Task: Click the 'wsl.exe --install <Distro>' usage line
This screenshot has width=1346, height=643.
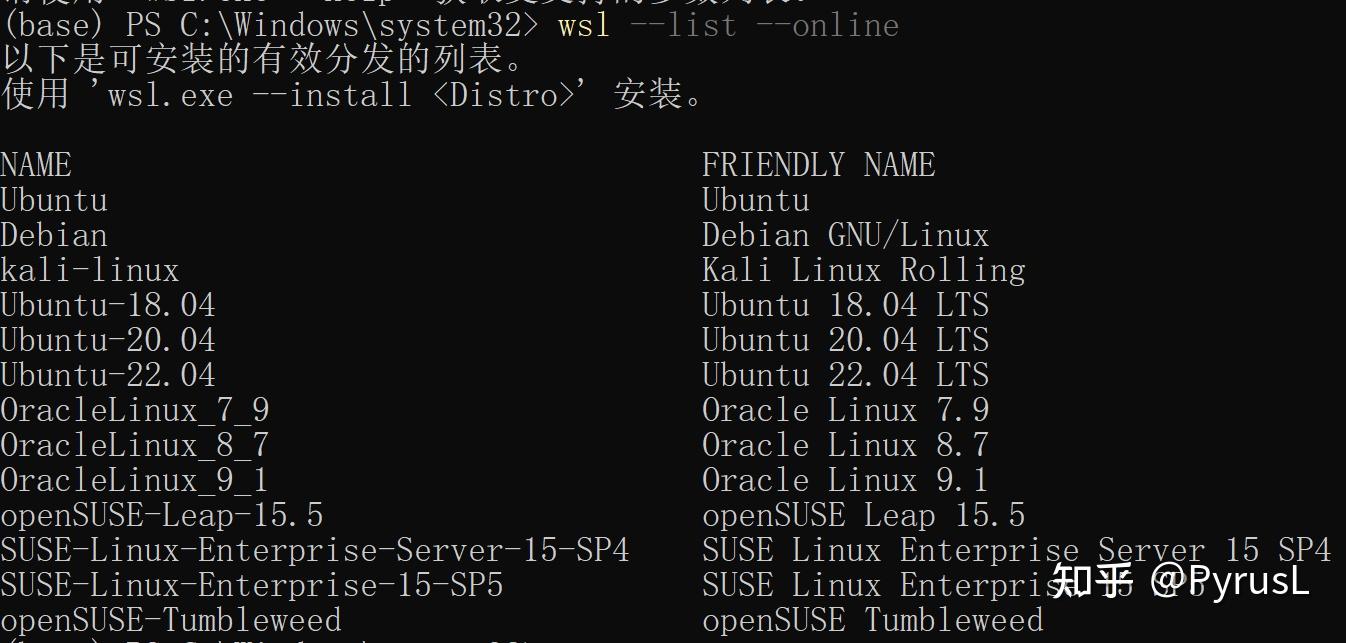Action: (x=355, y=95)
